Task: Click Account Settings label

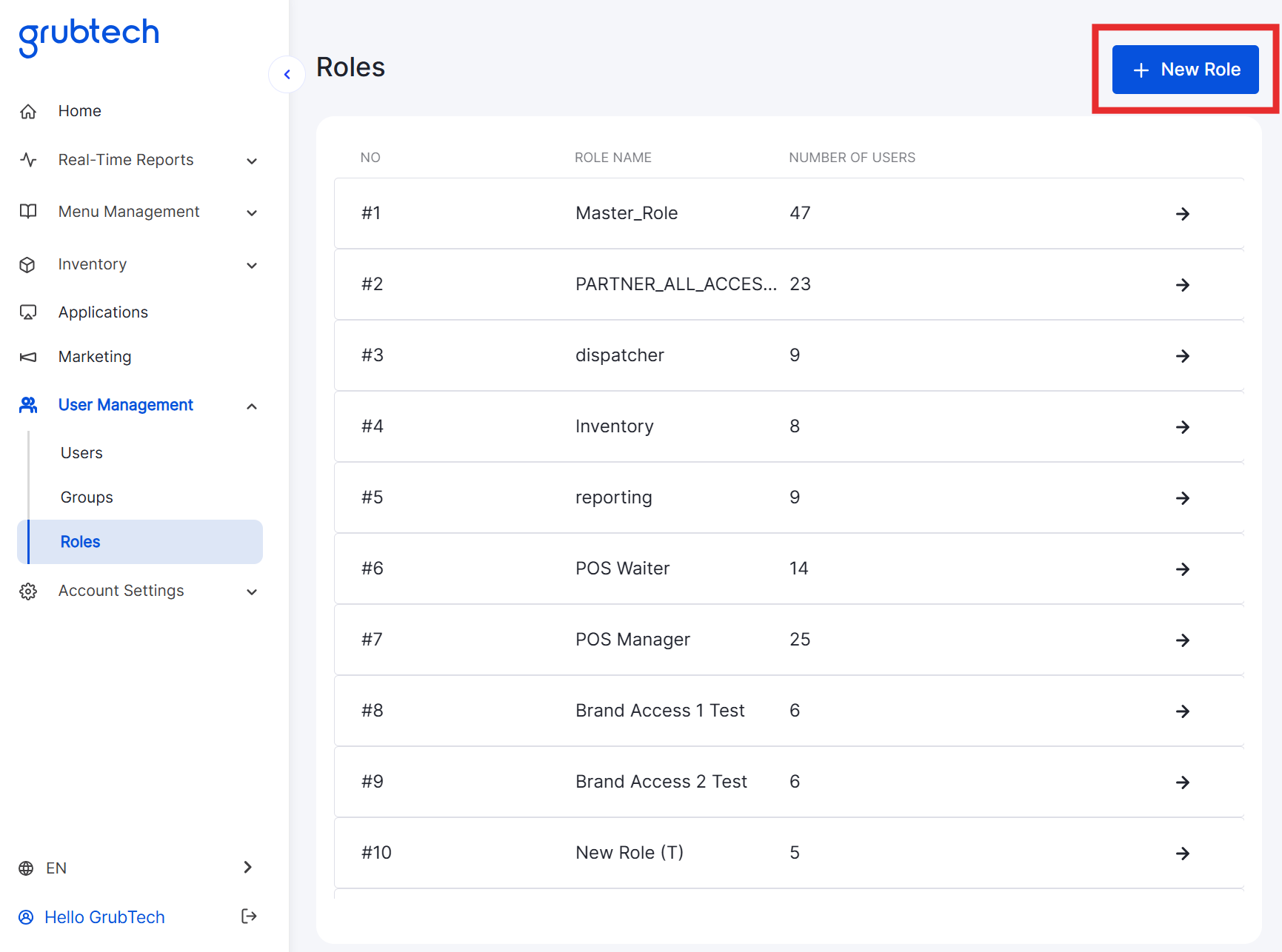Action: 121,591
